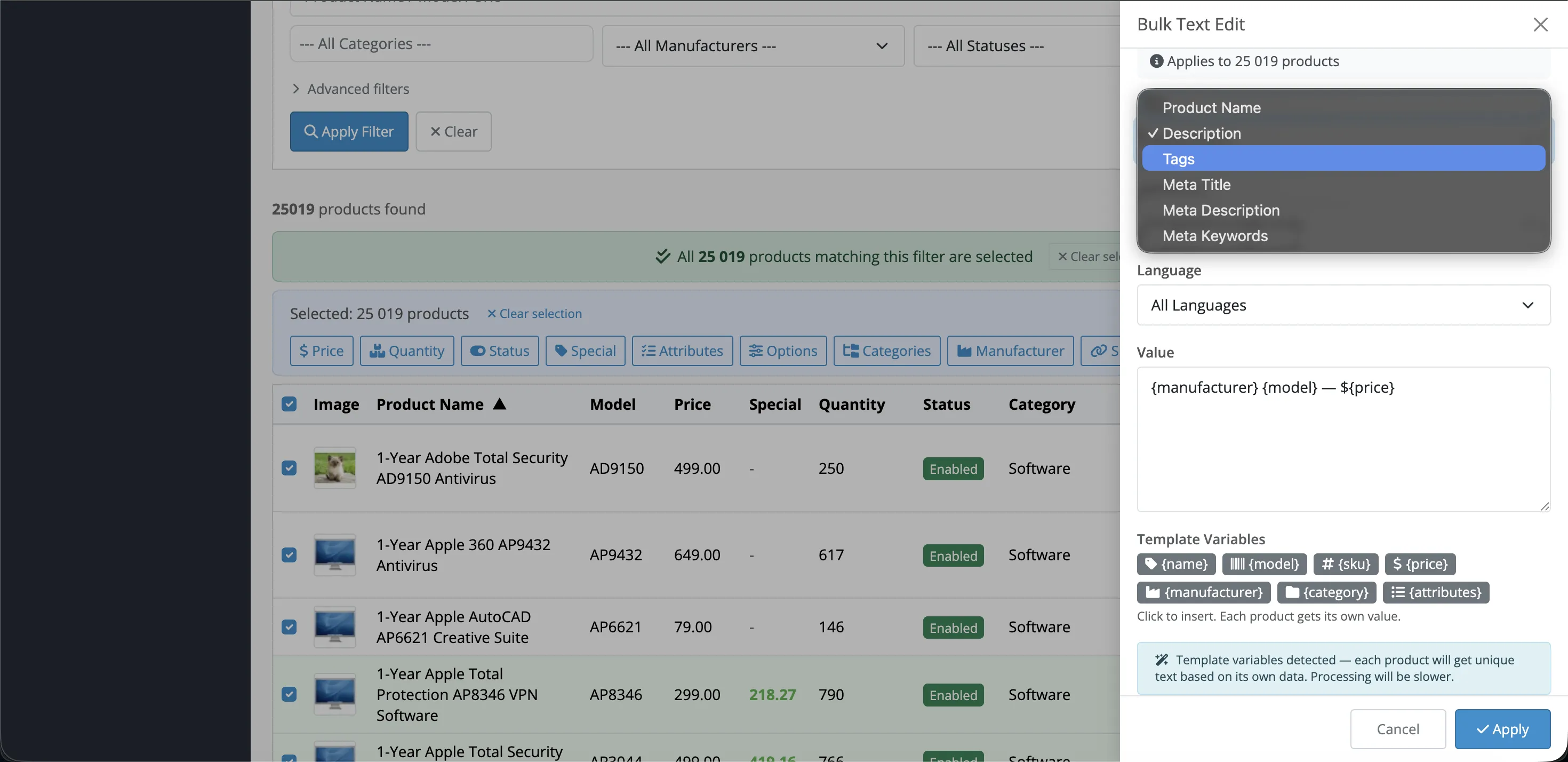Choose Description option in dropdown list
Viewport: 1568px width, 762px height.
pyautogui.click(x=1343, y=133)
